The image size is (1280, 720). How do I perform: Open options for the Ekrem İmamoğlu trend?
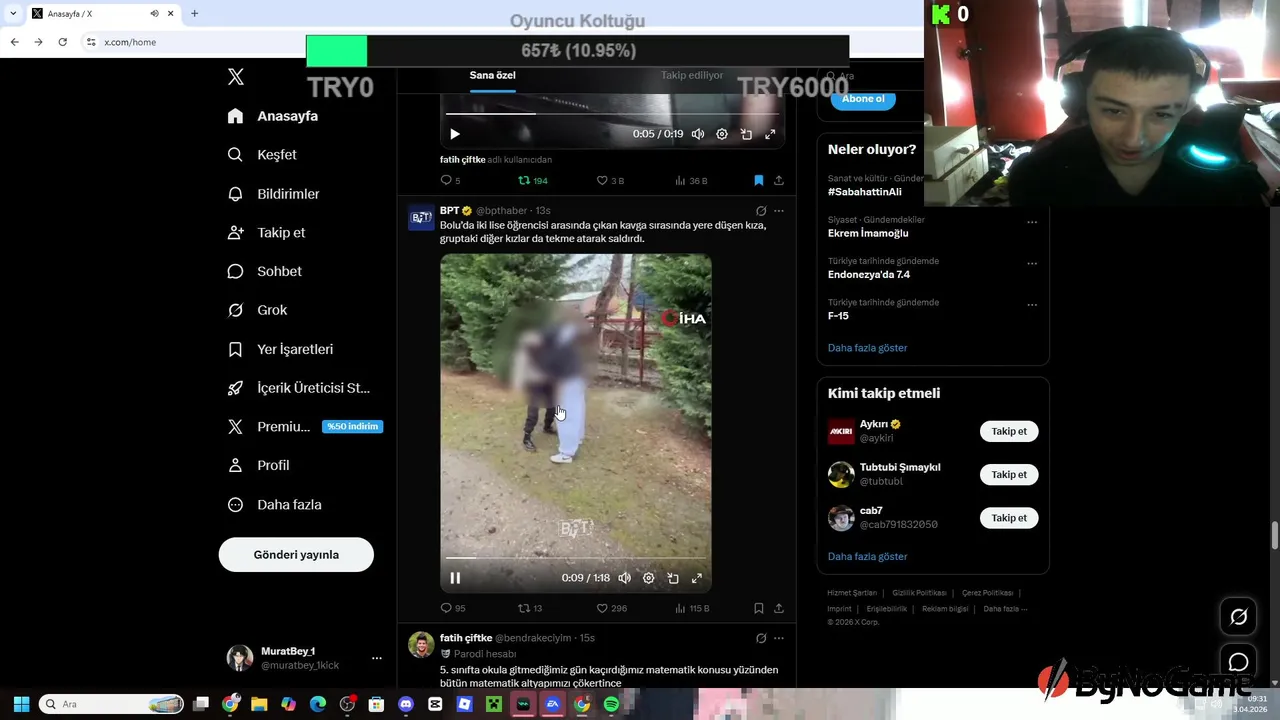(1032, 222)
